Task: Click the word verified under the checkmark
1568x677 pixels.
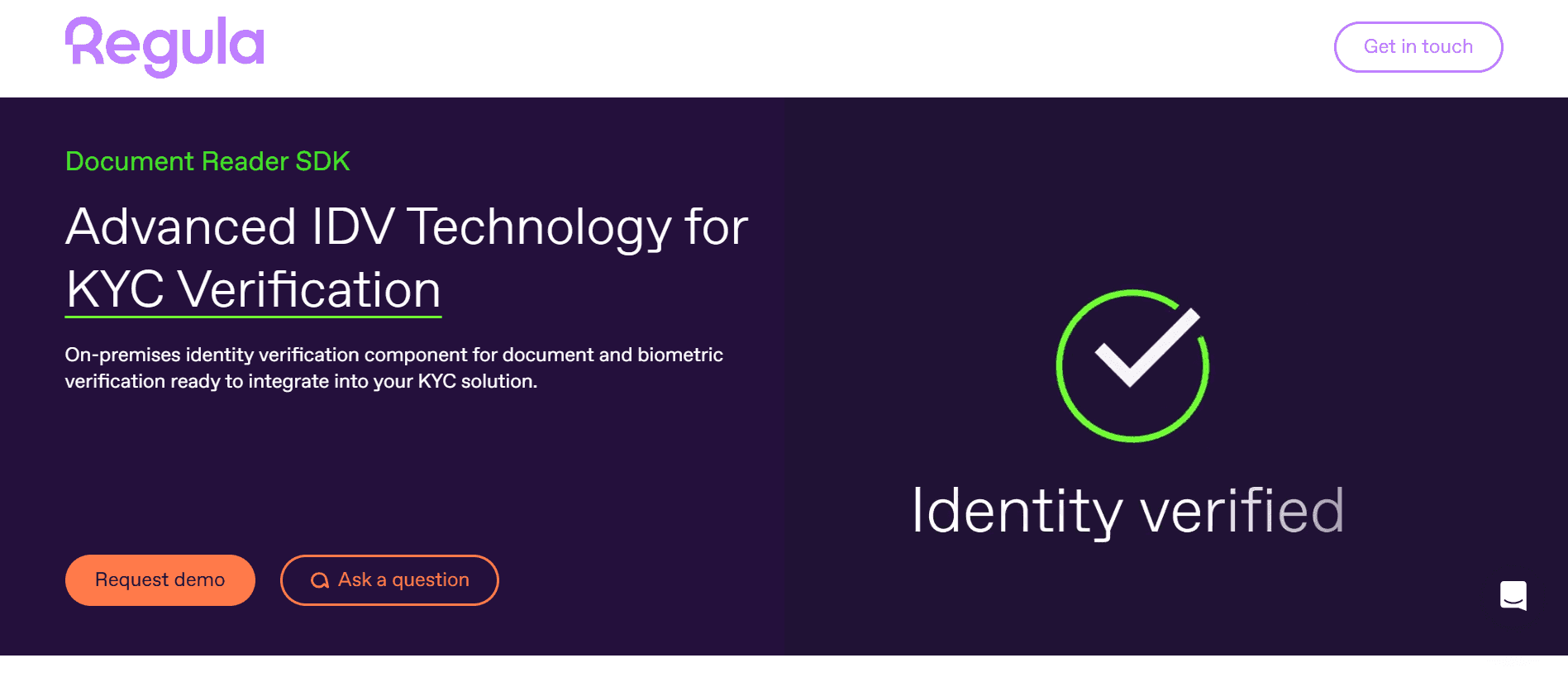Action: point(1242,511)
